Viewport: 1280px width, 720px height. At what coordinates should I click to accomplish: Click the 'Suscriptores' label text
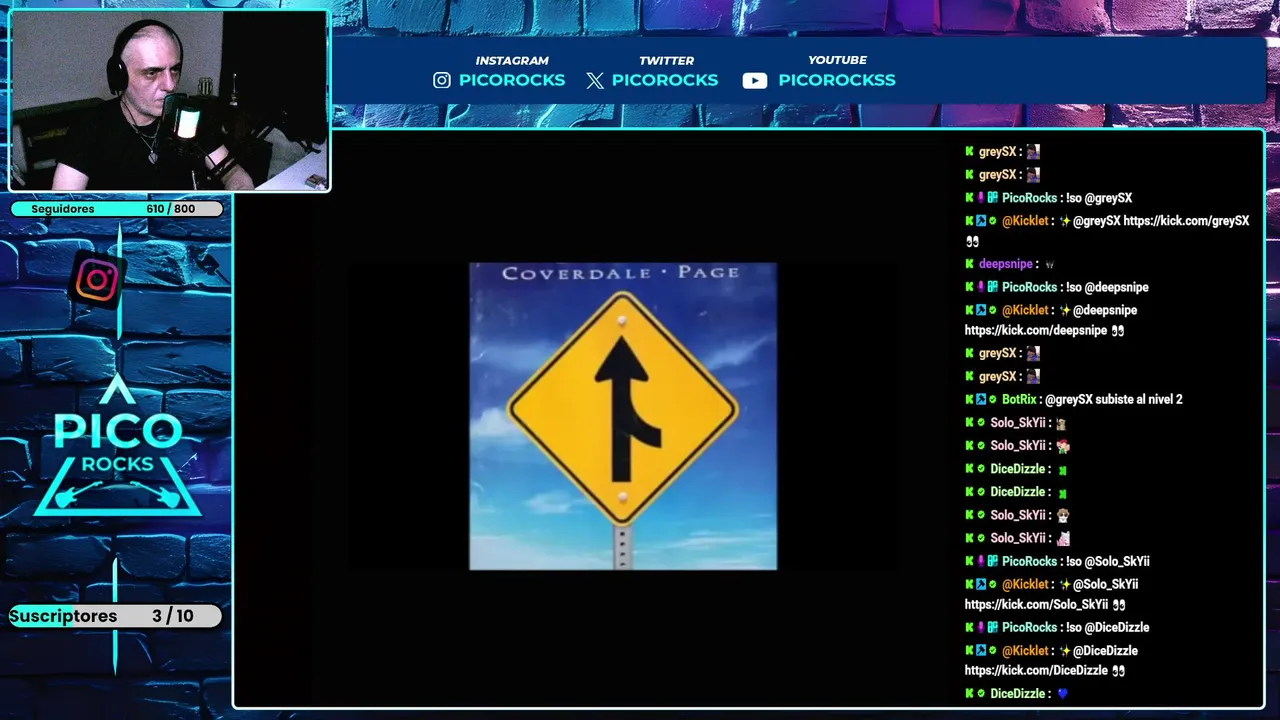[x=63, y=616]
